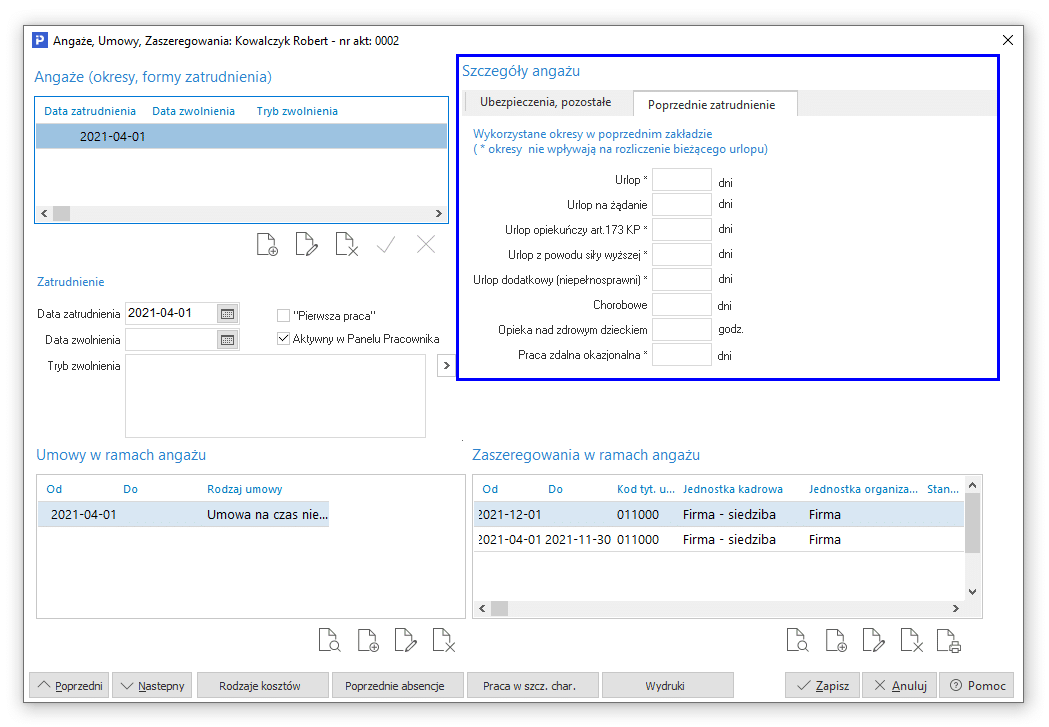The width and height of the screenshot is (1049, 727).
Task: Open calendar for Data zatrudnienia
Action: tap(227, 314)
